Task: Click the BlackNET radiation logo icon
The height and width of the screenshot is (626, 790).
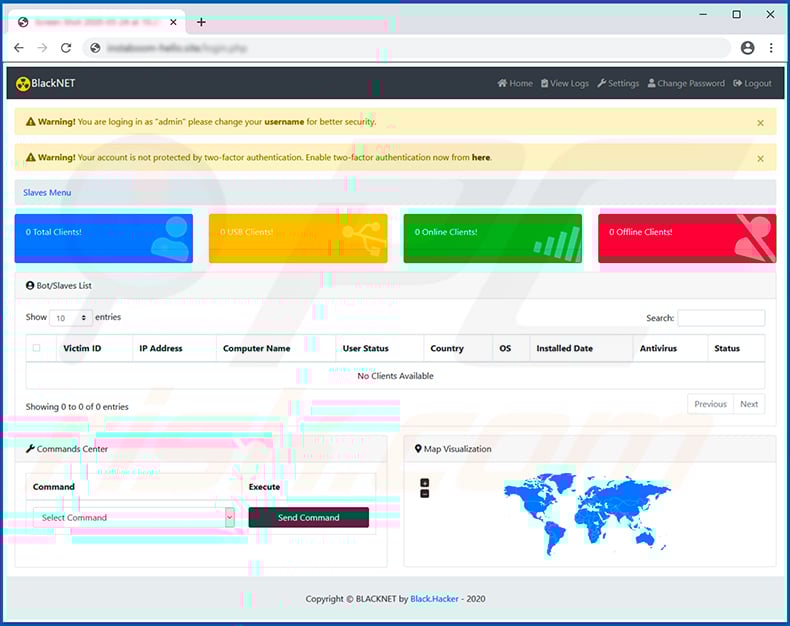Action: 23,84
